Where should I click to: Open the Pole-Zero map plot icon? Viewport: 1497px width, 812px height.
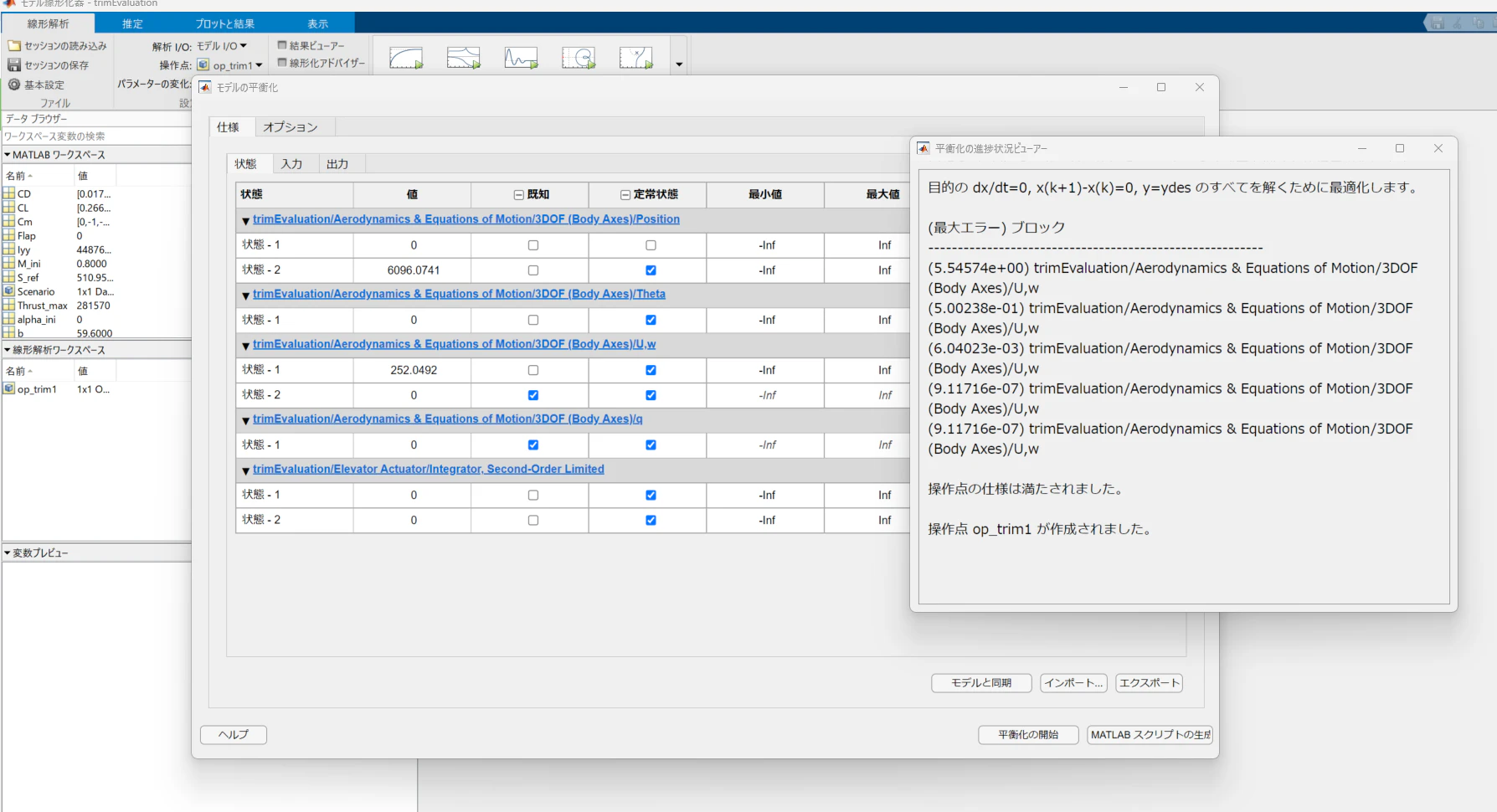[636, 57]
